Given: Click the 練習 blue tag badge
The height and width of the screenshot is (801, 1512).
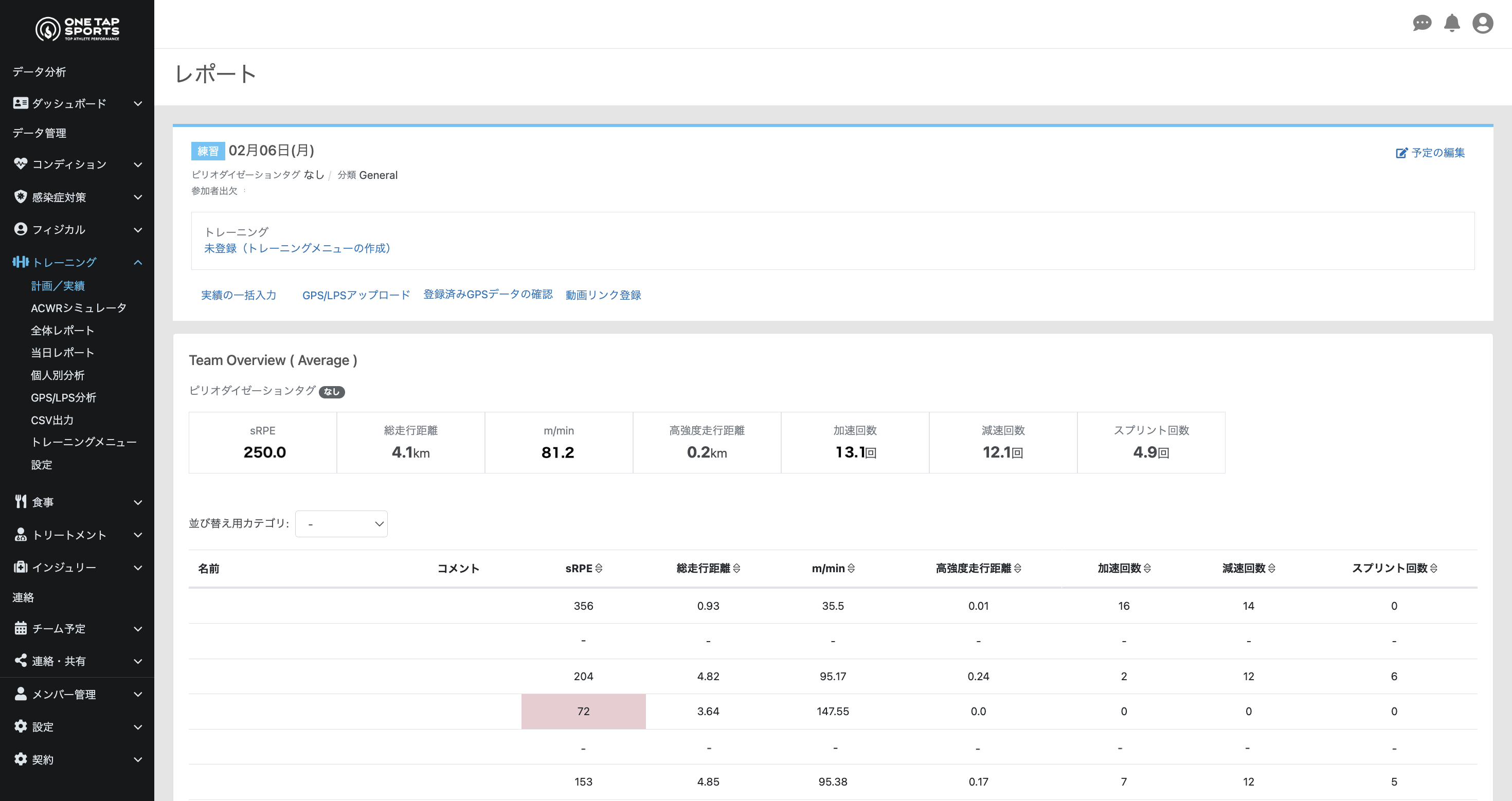Looking at the screenshot, I should [x=208, y=151].
